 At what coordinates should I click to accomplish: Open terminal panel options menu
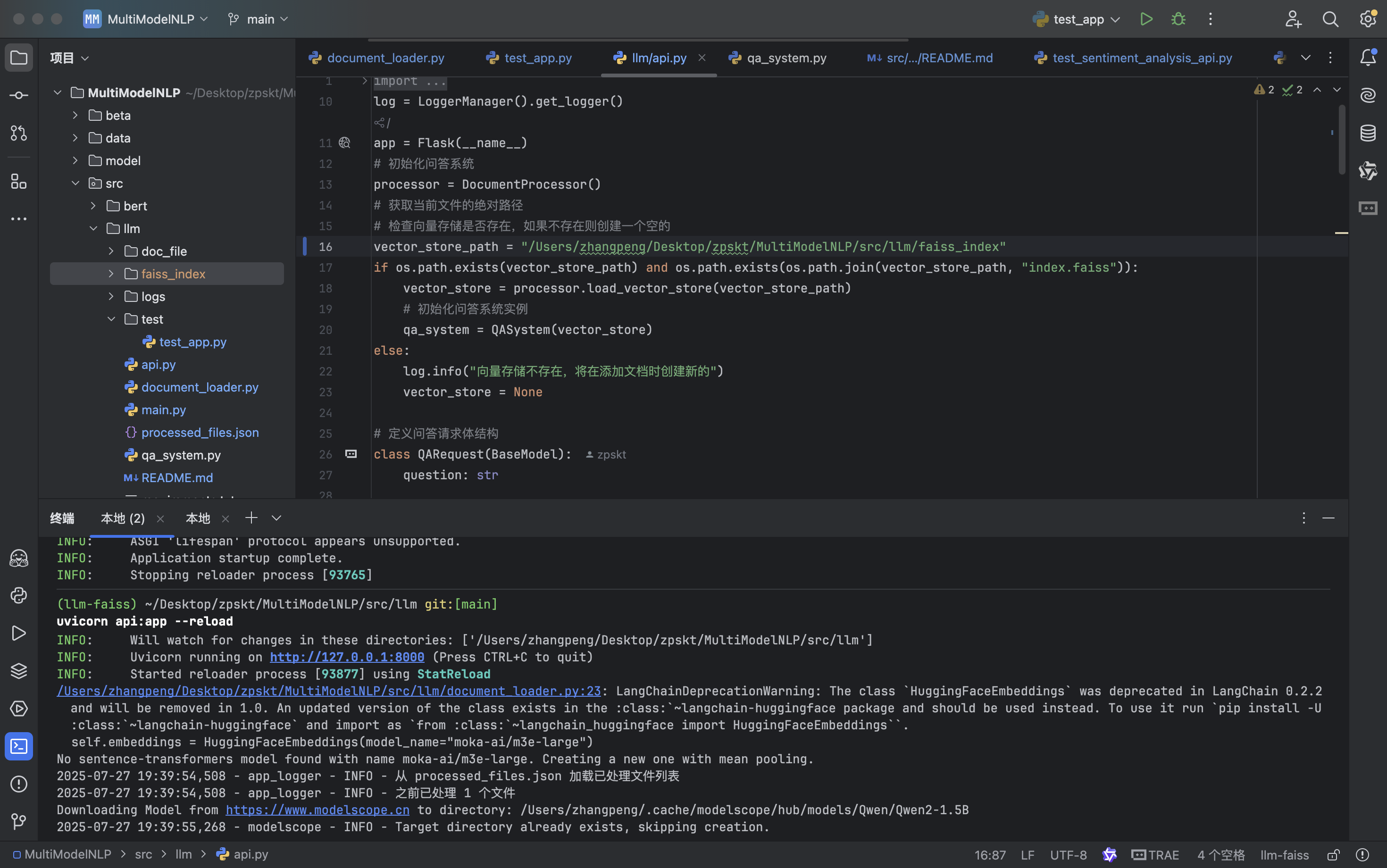pyautogui.click(x=1303, y=518)
